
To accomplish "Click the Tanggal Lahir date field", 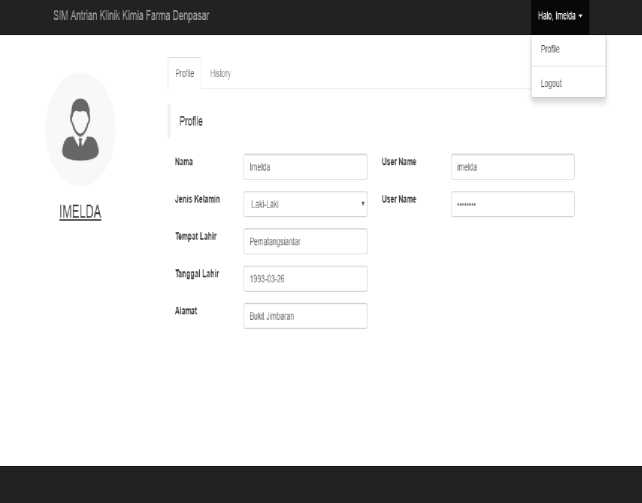I will (x=305, y=279).
